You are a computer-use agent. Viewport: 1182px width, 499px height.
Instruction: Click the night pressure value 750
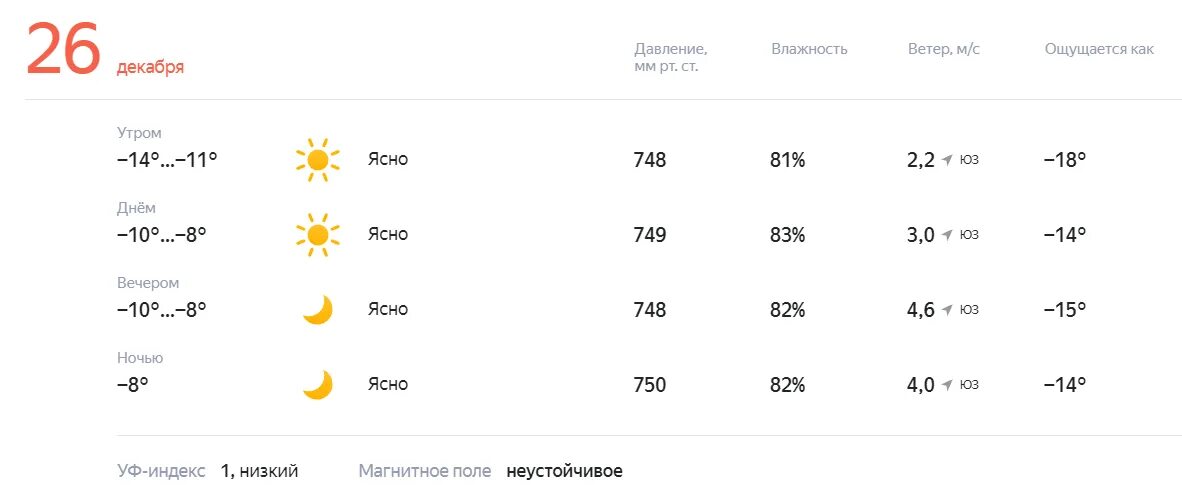coord(650,385)
